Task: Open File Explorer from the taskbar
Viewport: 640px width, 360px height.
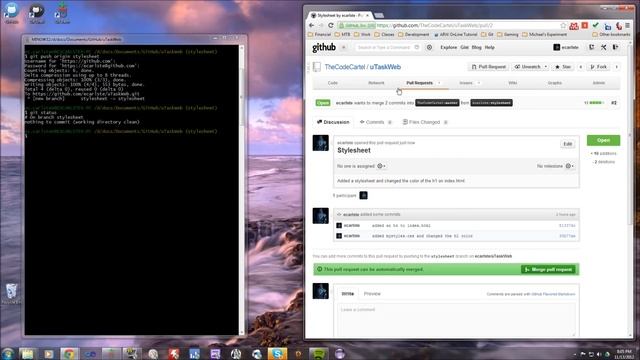Action: [x=27, y=353]
